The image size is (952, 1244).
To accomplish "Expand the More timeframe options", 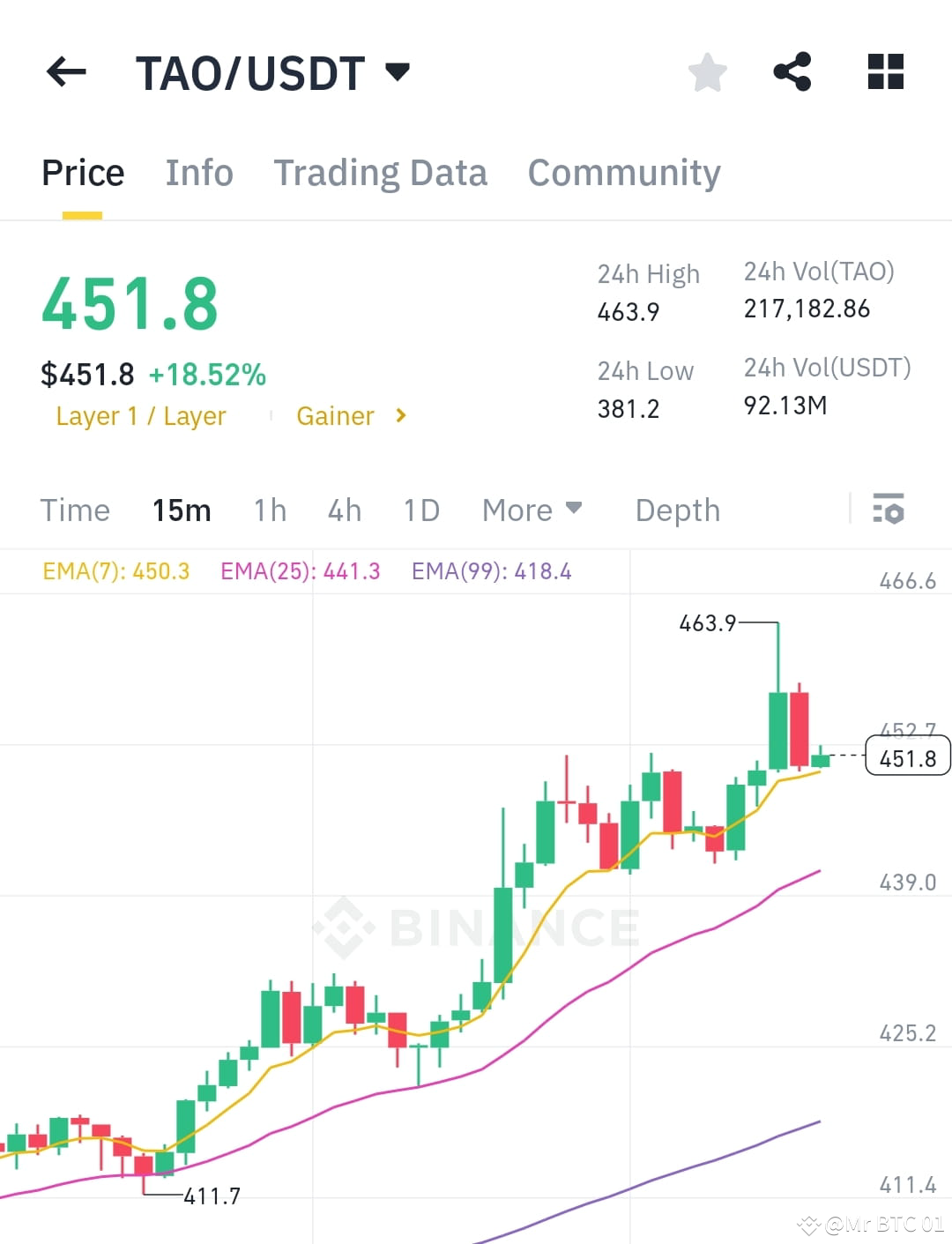I will coord(532,510).
